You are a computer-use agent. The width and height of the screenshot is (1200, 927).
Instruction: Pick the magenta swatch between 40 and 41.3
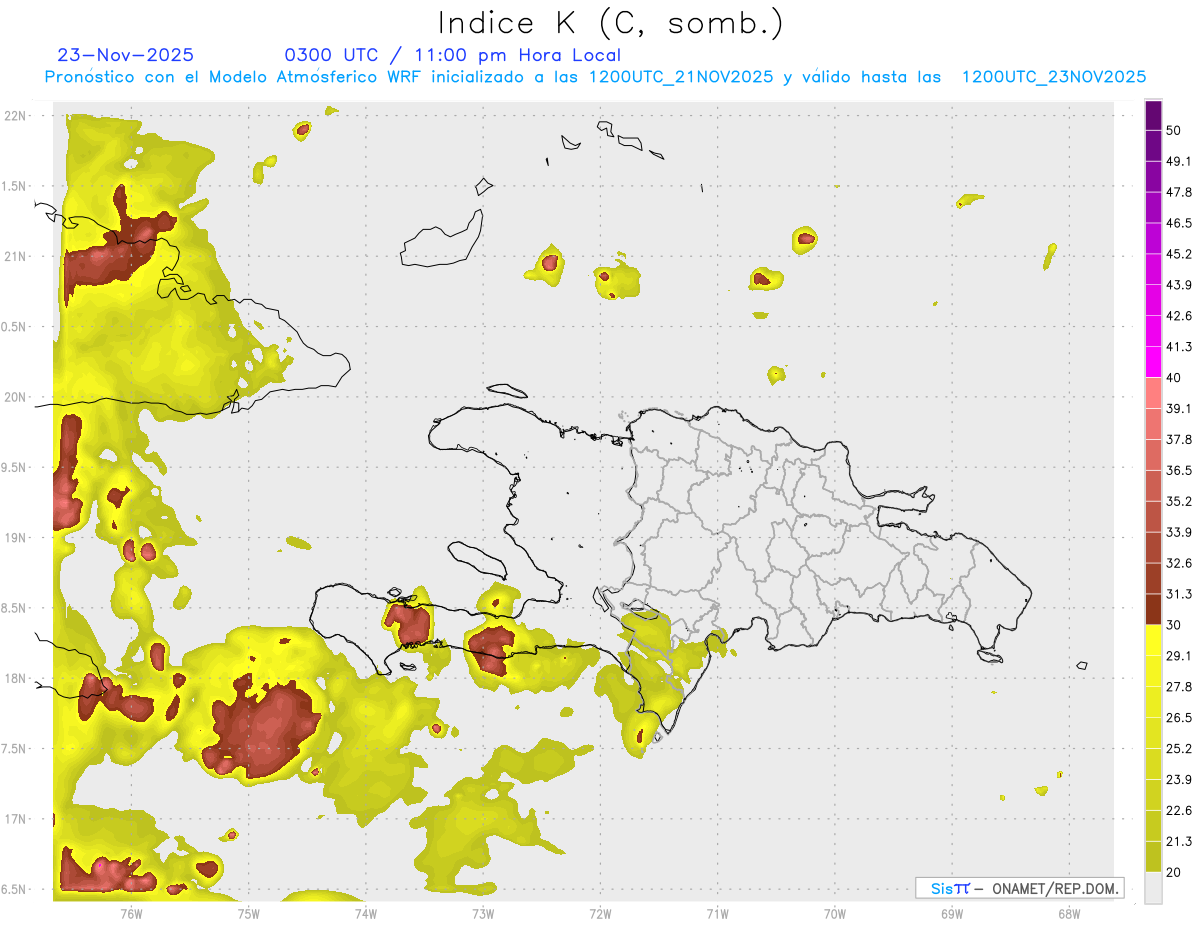1153,362
